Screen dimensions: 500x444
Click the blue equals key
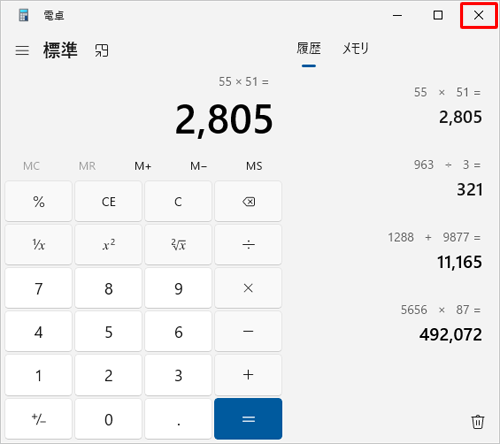pyautogui.click(x=248, y=419)
